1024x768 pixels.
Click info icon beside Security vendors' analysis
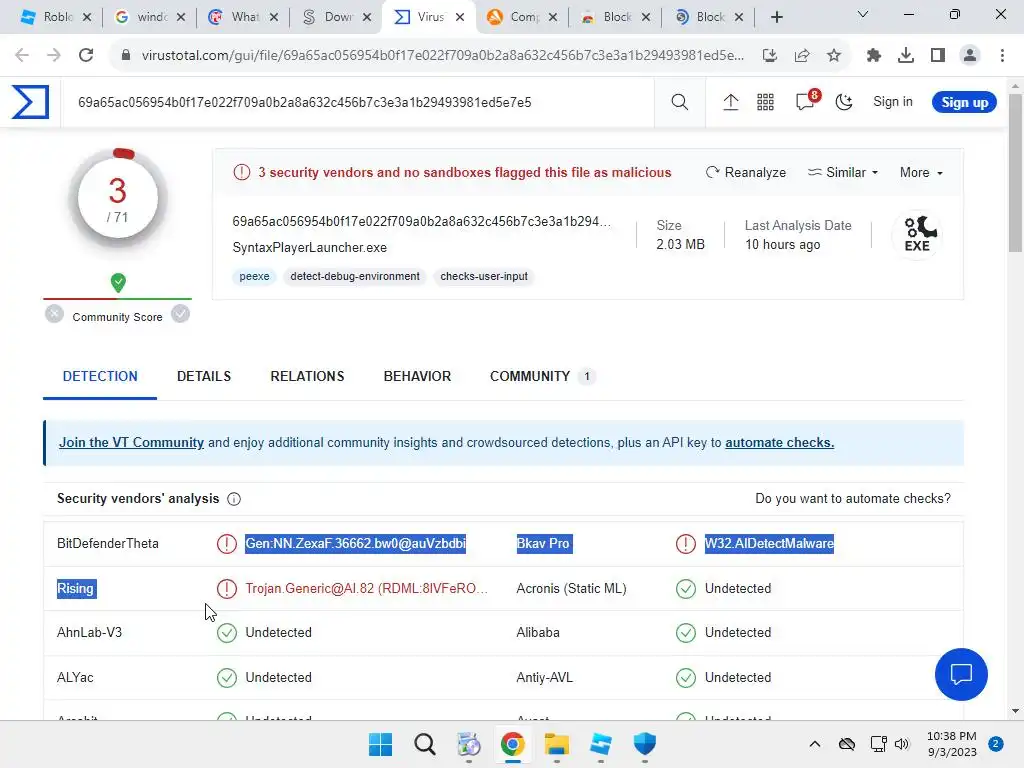point(234,499)
